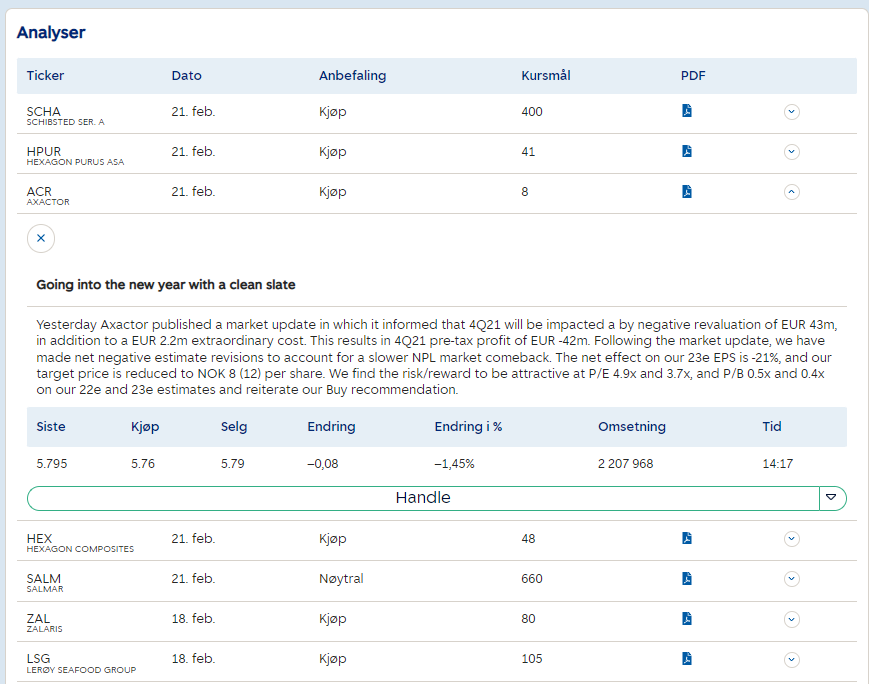This screenshot has height=684, width=869.
Task: Select the SCHA ticker name
Action: [x=44, y=112]
